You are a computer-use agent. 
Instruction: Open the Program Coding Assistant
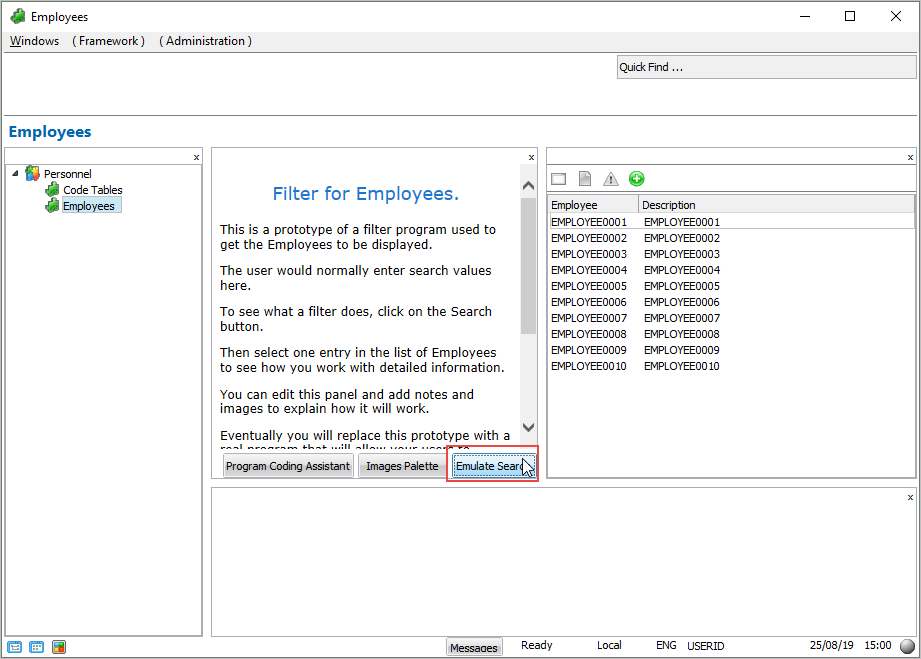288,466
